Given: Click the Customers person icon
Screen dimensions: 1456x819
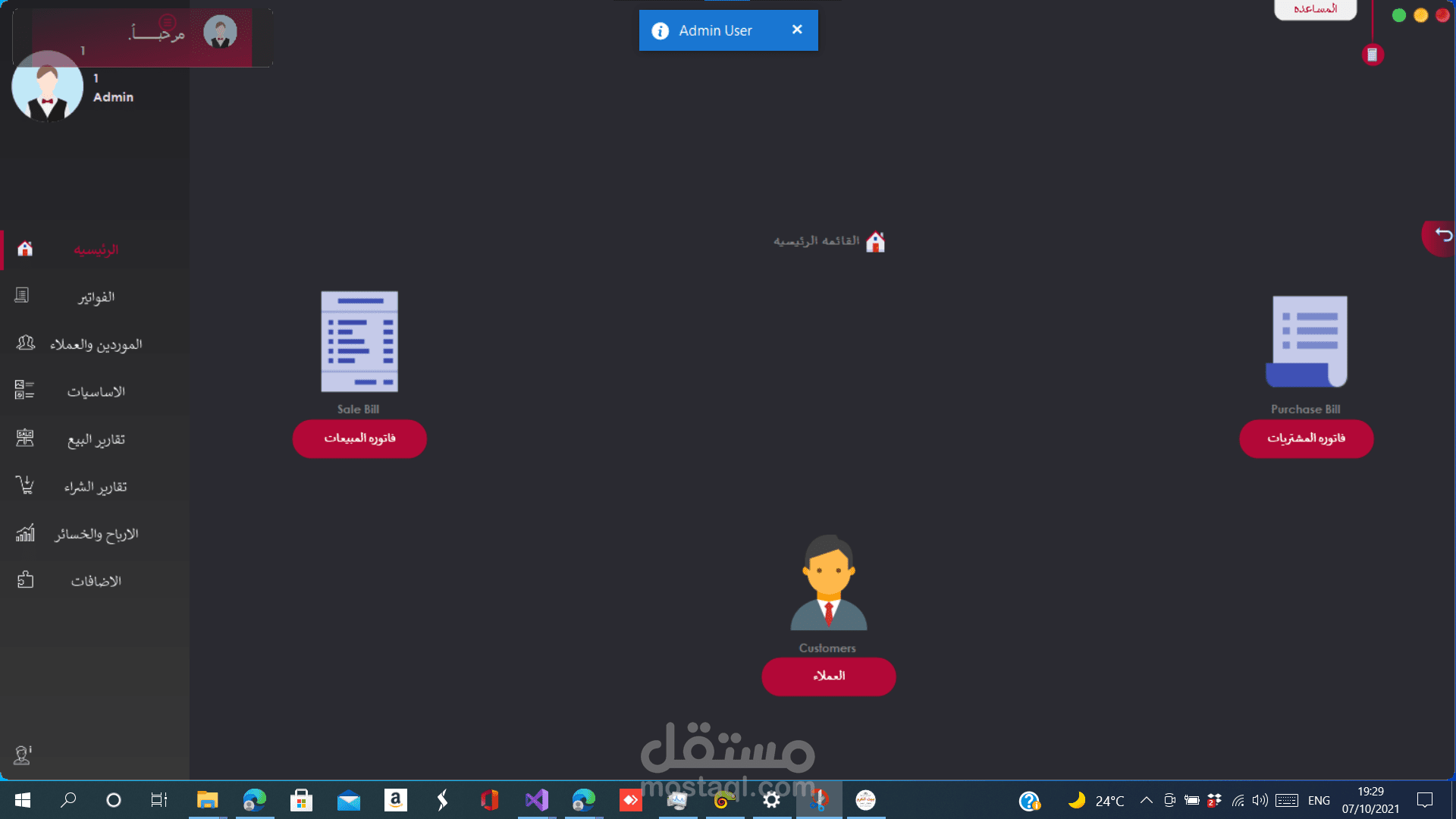Looking at the screenshot, I should [x=828, y=582].
